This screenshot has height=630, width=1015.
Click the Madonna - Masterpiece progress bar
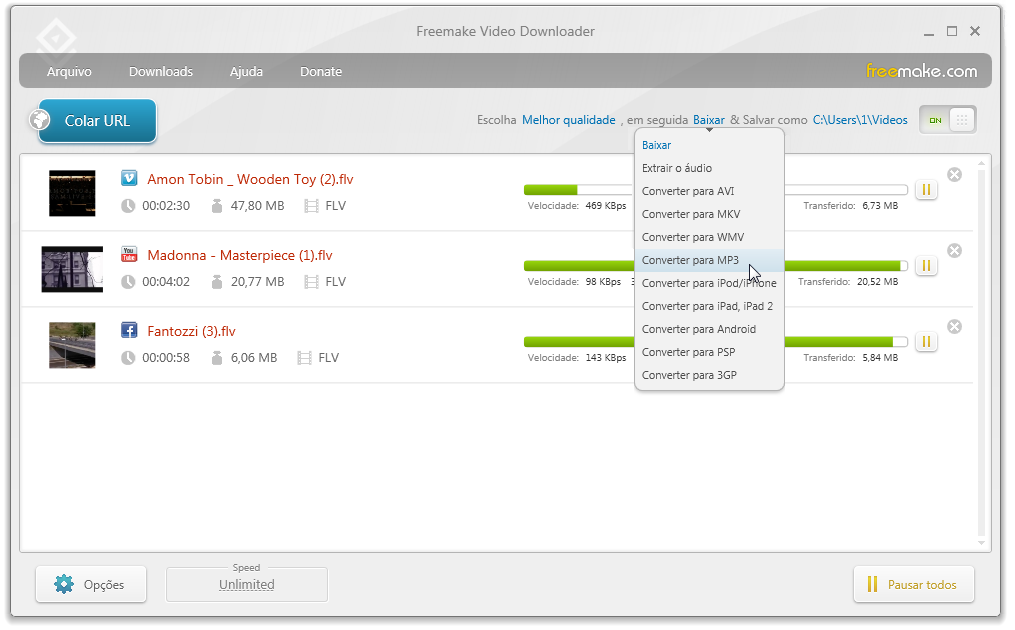tap(715, 265)
